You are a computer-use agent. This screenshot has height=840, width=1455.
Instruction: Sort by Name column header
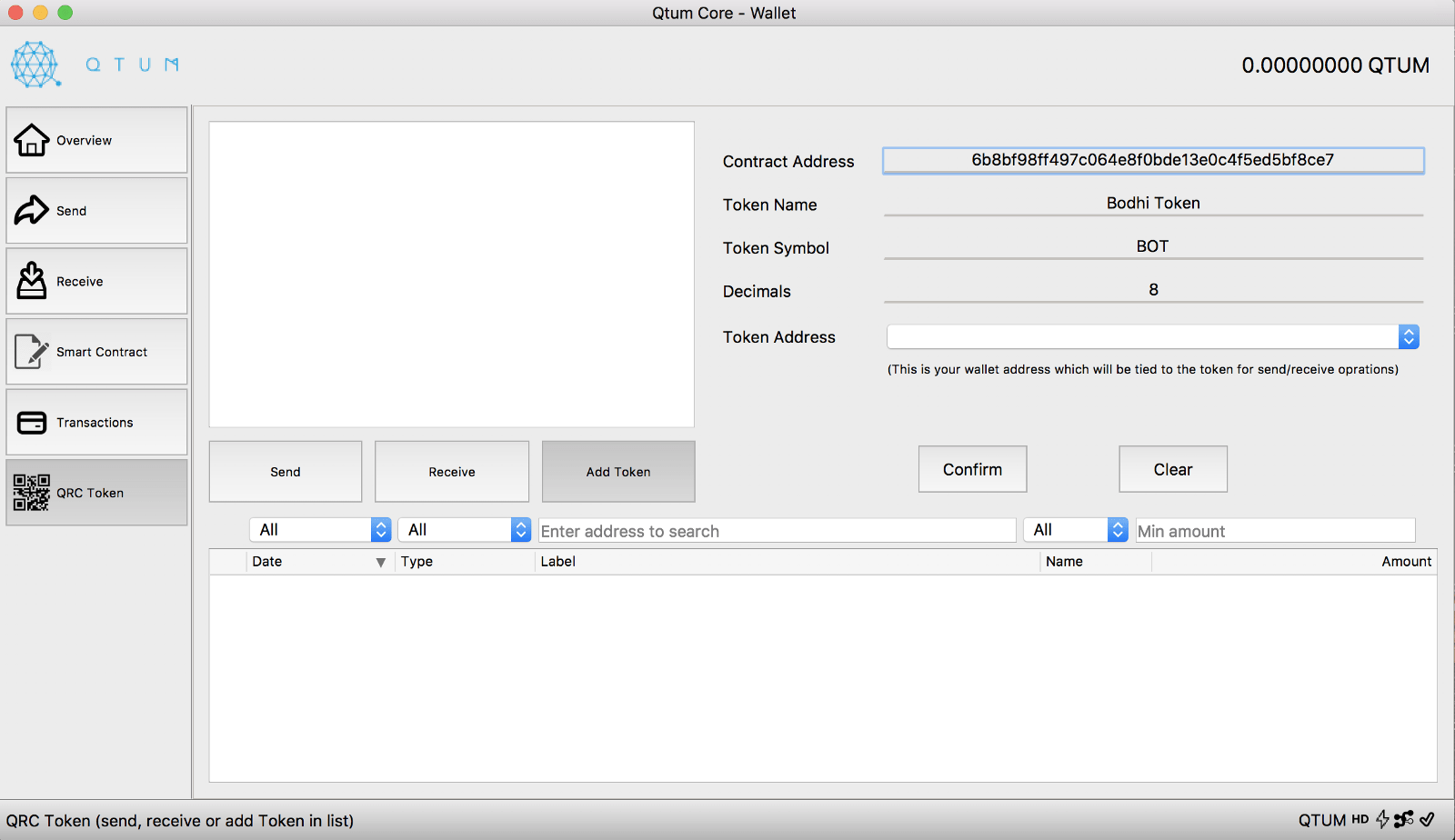[1096, 562]
